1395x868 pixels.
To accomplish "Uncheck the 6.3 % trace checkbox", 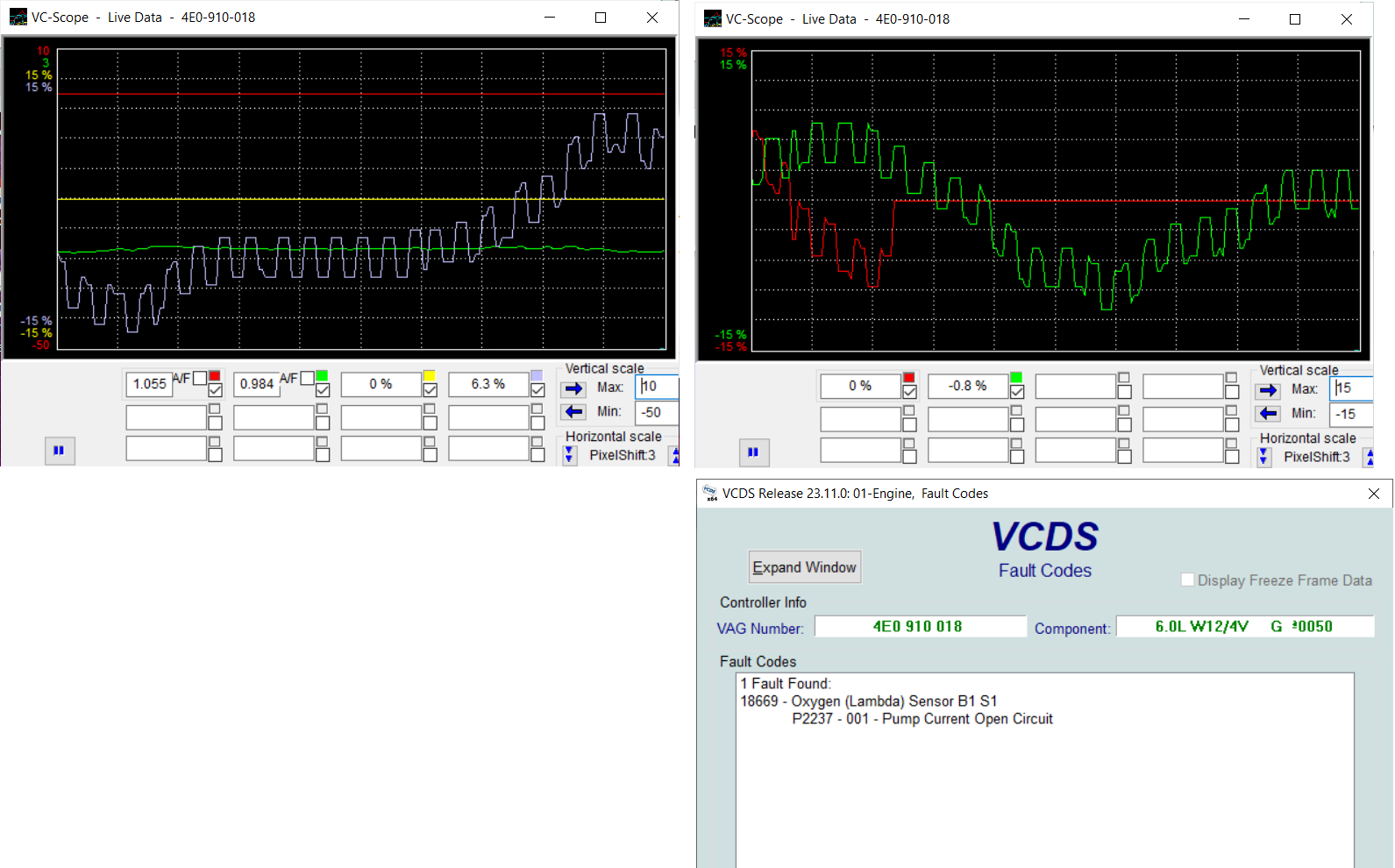I will tap(537, 390).
